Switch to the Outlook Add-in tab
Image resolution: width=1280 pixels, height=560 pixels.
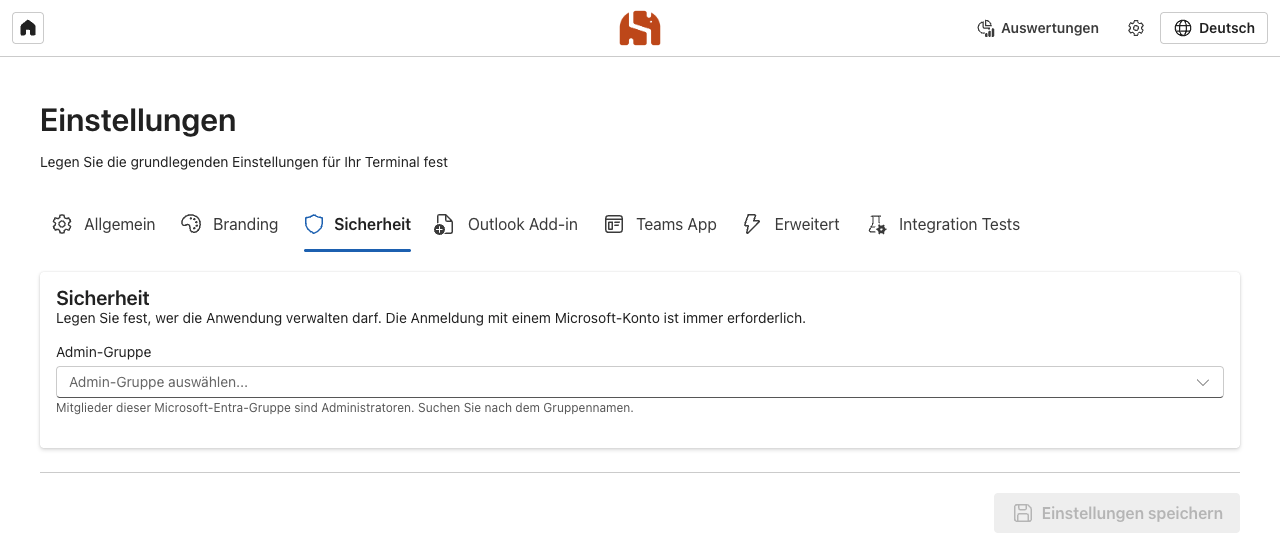pyautogui.click(x=506, y=224)
